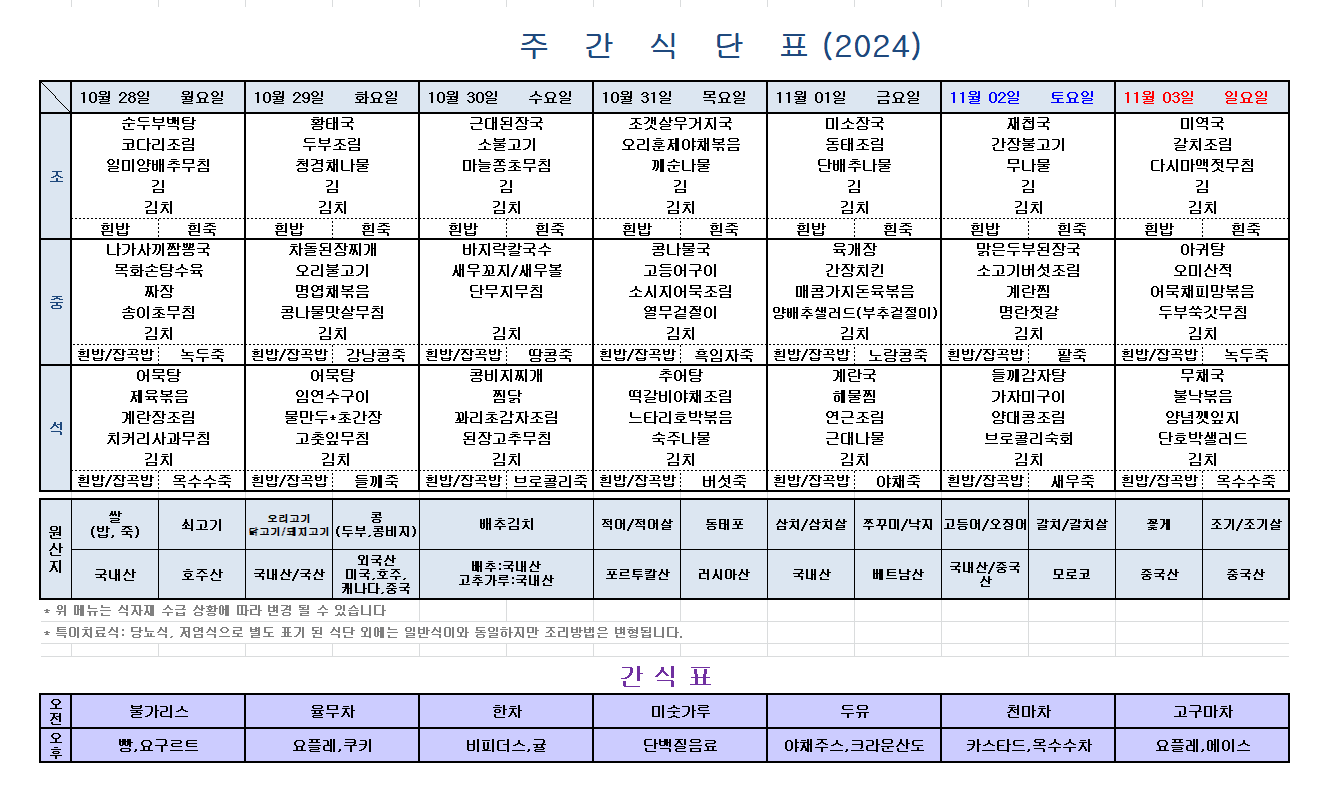The width and height of the screenshot is (1337, 788).
Task: Select the 10월 28일 월요일 header cell
Action: coord(158,97)
